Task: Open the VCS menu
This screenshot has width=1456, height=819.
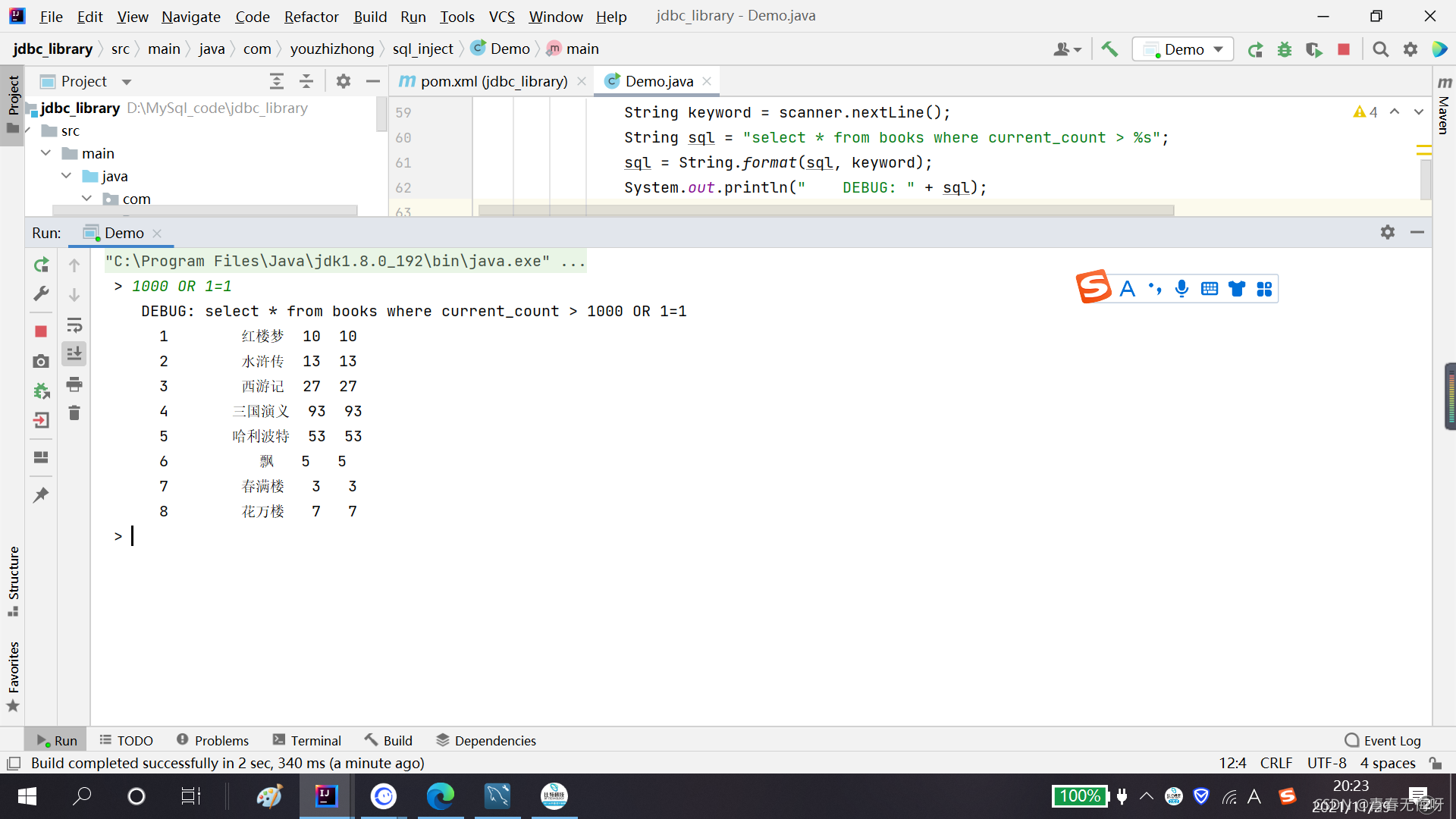Action: click(x=501, y=16)
